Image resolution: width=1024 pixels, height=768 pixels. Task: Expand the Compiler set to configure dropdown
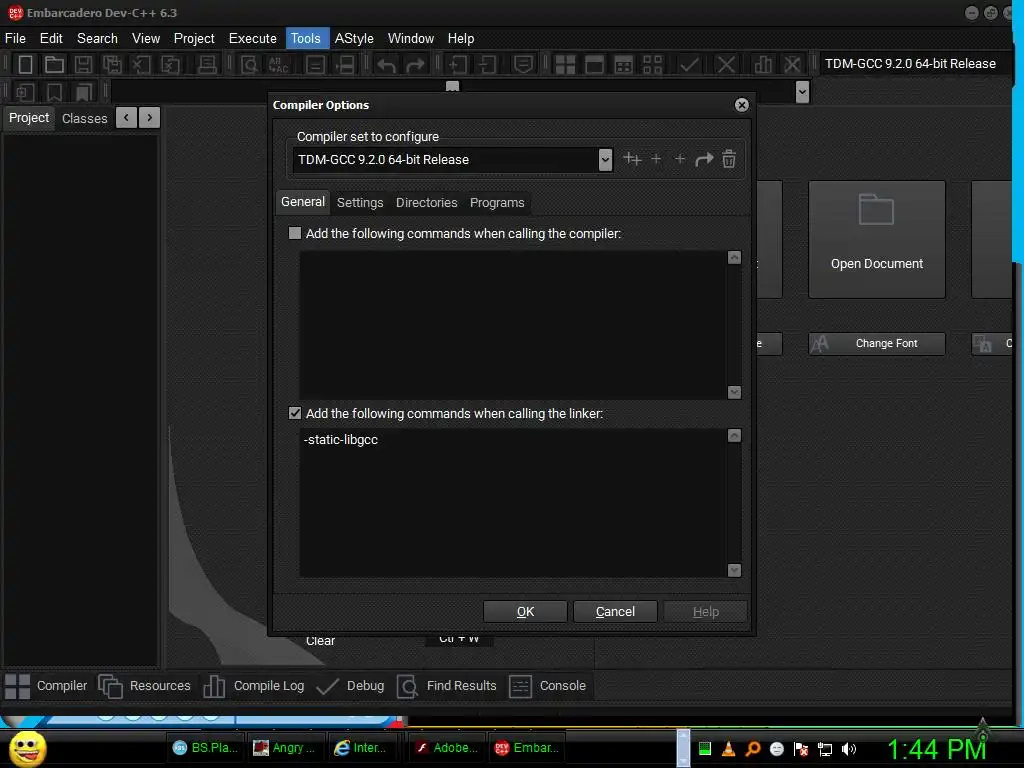point(605,159)
